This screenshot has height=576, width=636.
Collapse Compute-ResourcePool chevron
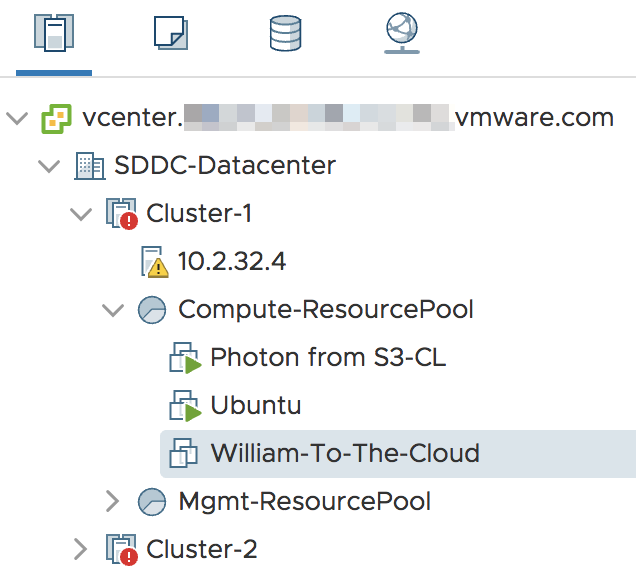112,309
